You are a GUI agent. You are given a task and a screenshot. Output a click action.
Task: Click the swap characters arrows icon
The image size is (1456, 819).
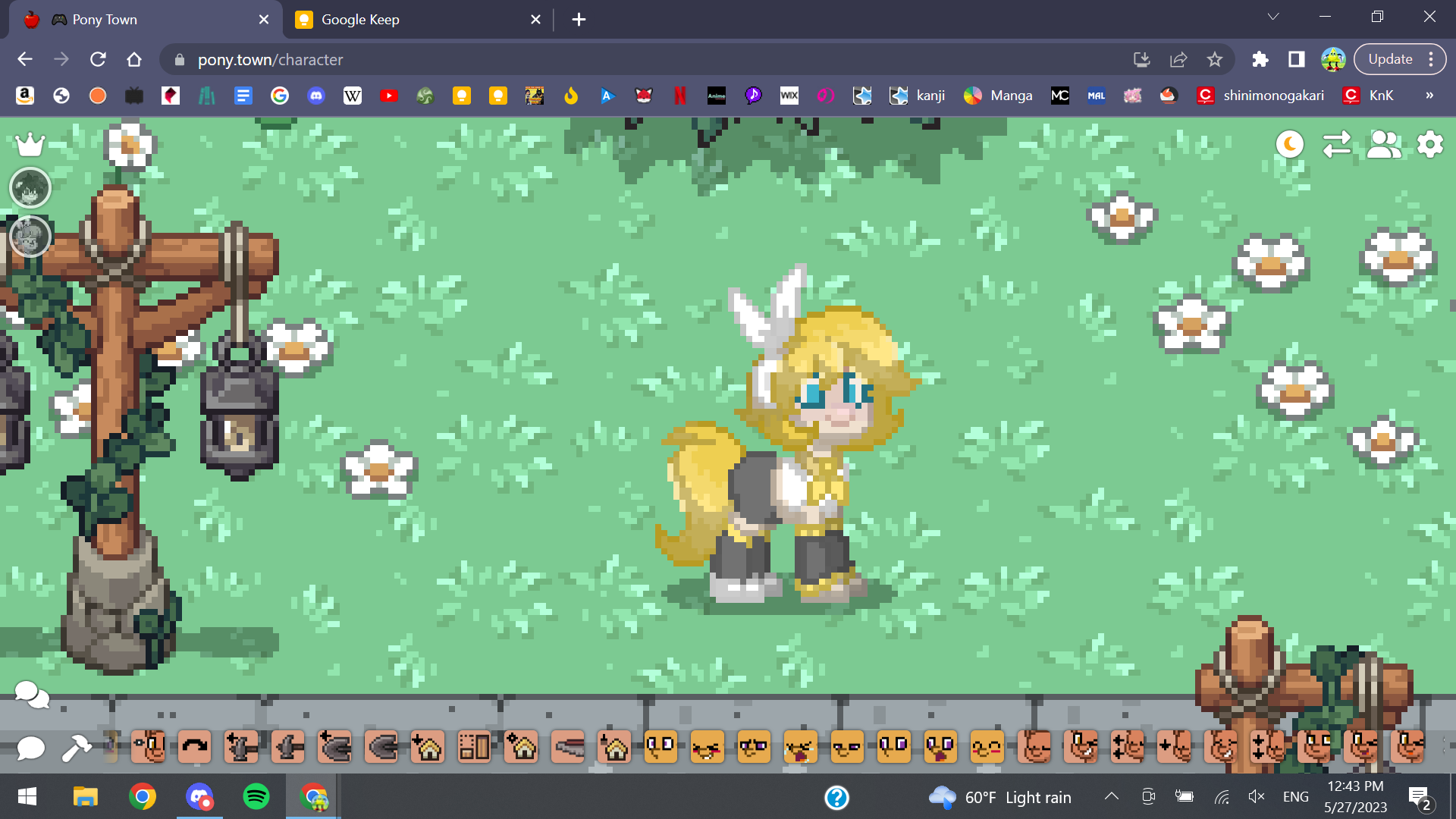1336,144
